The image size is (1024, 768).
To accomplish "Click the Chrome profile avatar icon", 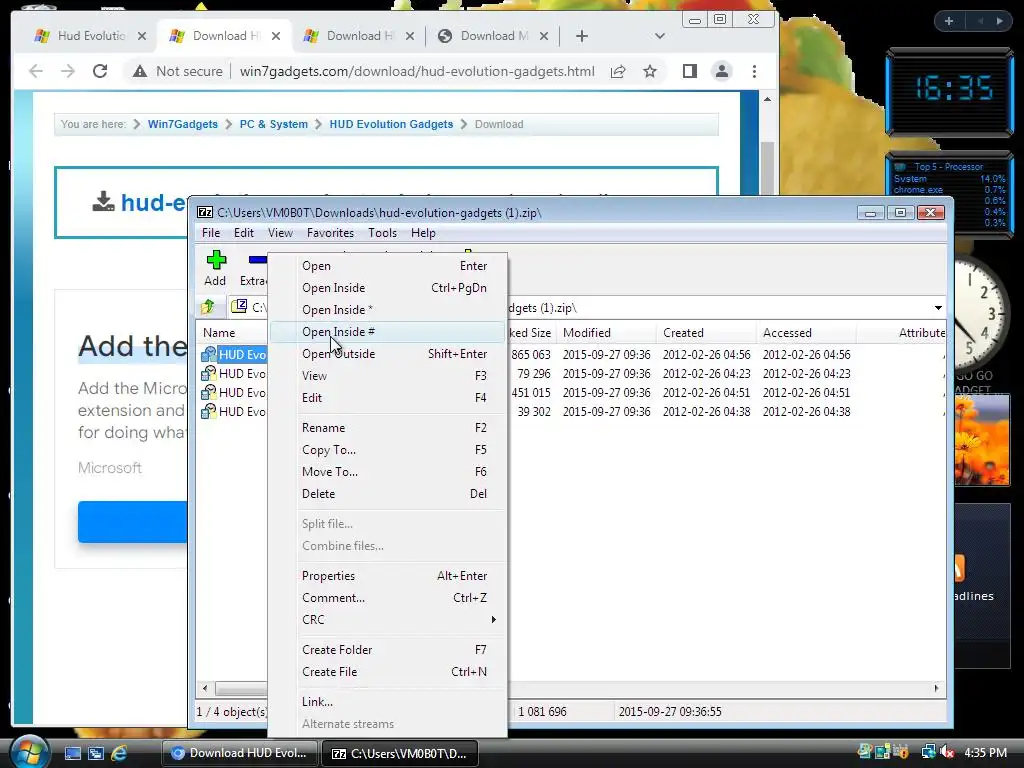I will (722, 71).
